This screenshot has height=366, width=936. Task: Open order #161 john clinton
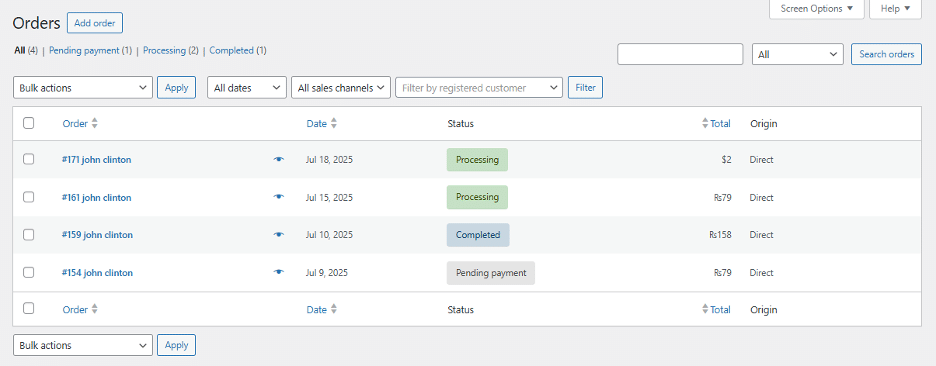[97, 197]
